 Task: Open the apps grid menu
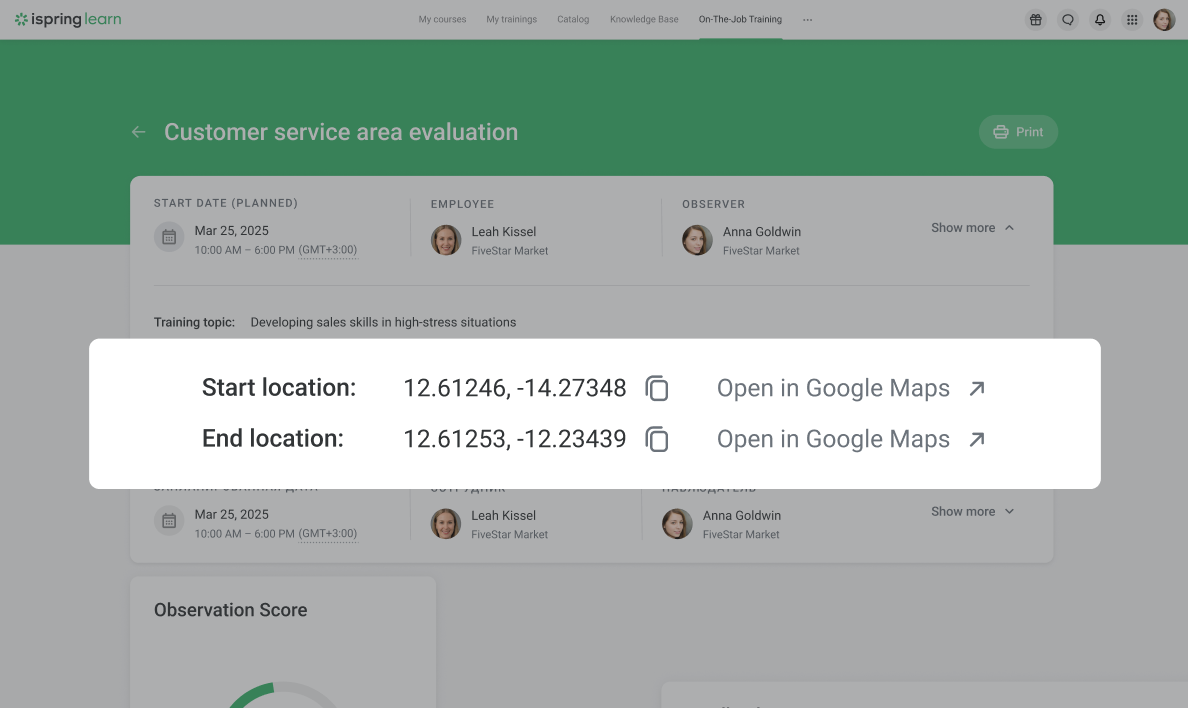[1132, 20]
